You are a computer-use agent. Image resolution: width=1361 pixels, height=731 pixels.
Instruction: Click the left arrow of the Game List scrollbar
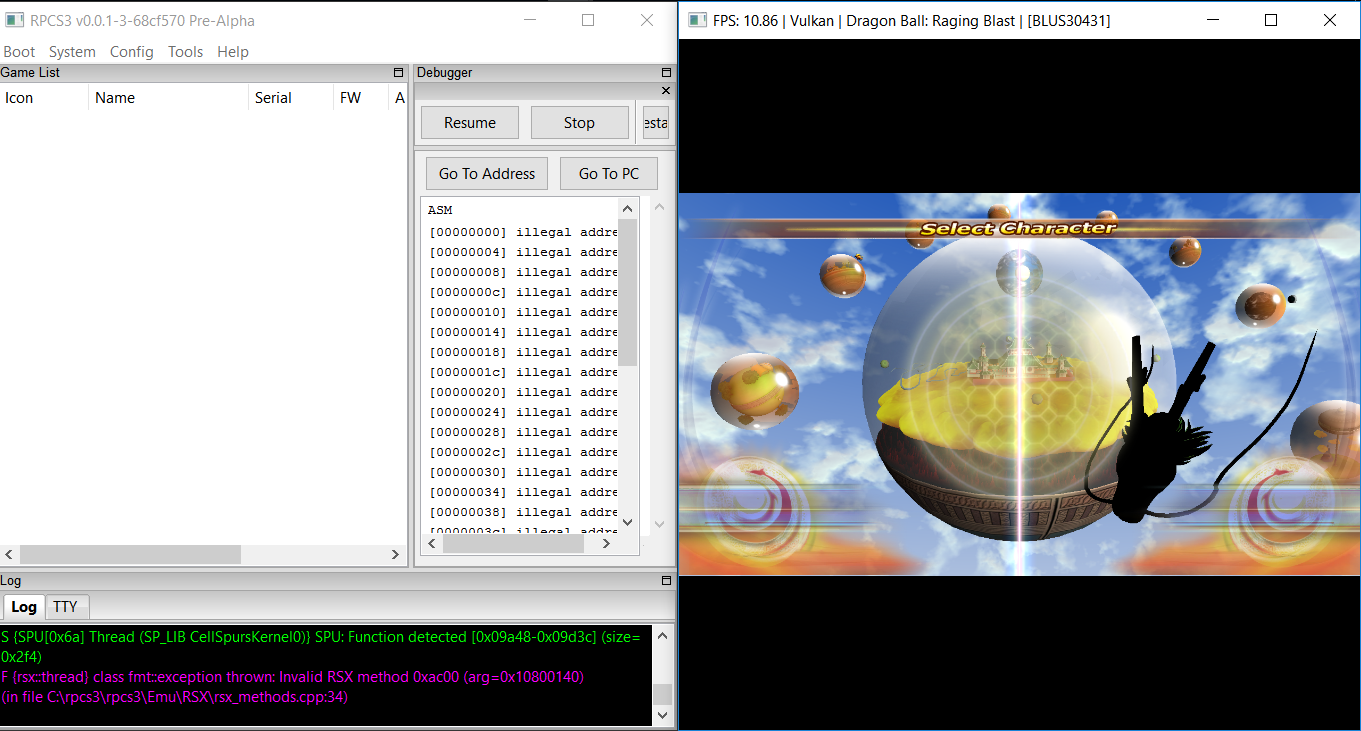click(x=8, y=554)
